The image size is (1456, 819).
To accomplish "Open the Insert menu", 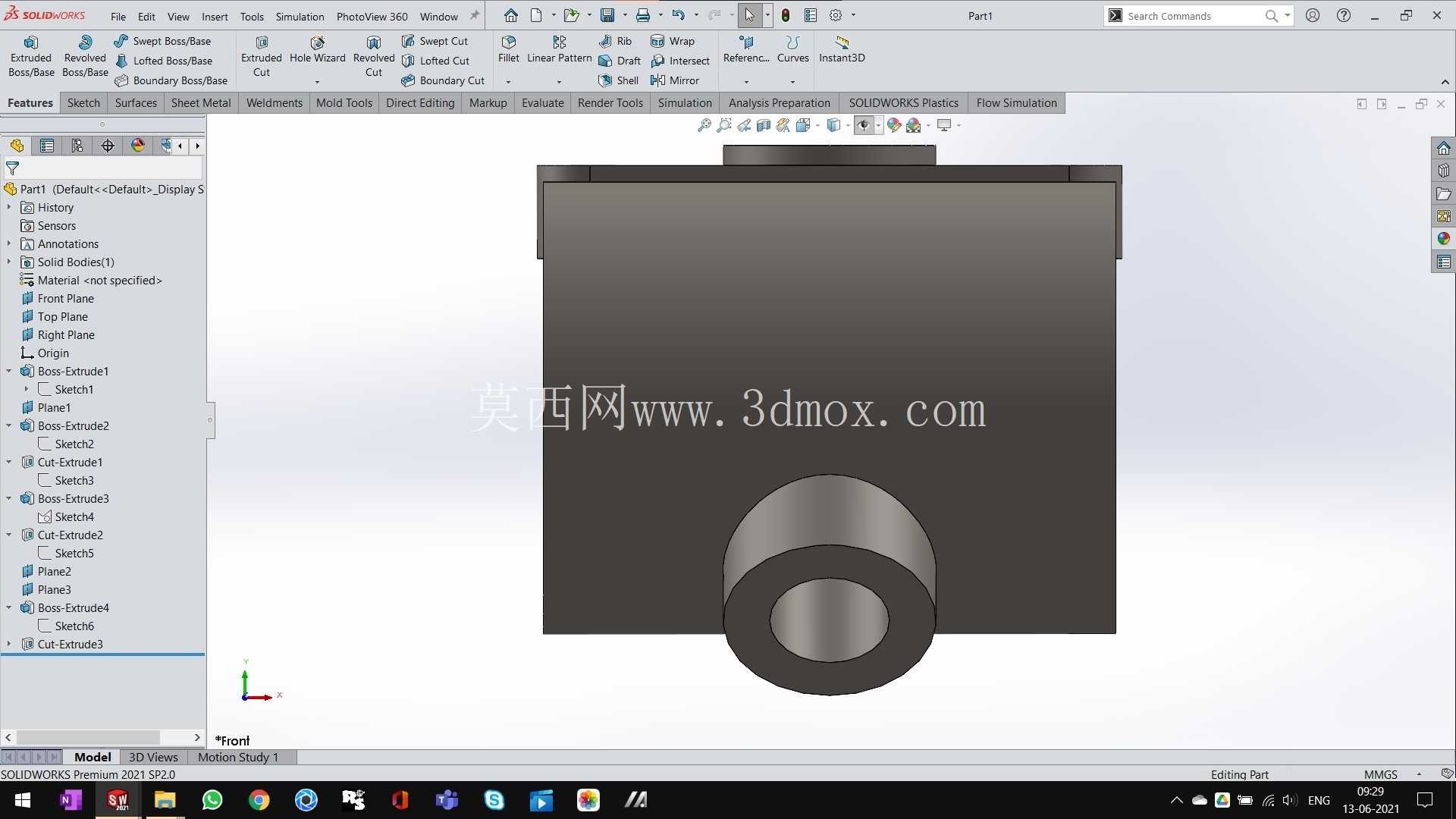I will pos(215,16).
